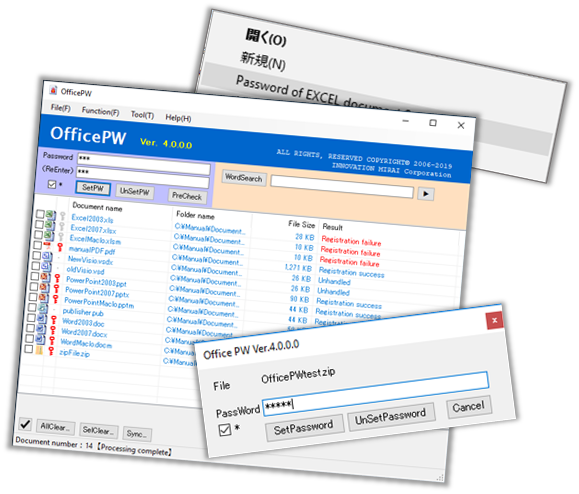Image resolution: width=579 pixels, height=494 pixels.
Task: Click the Excel icon beside Excel2003.xls
Action: click(51, 215)
